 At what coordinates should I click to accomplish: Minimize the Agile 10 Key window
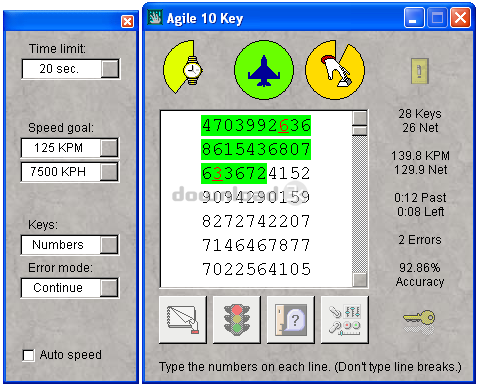(x=414, y=18)
